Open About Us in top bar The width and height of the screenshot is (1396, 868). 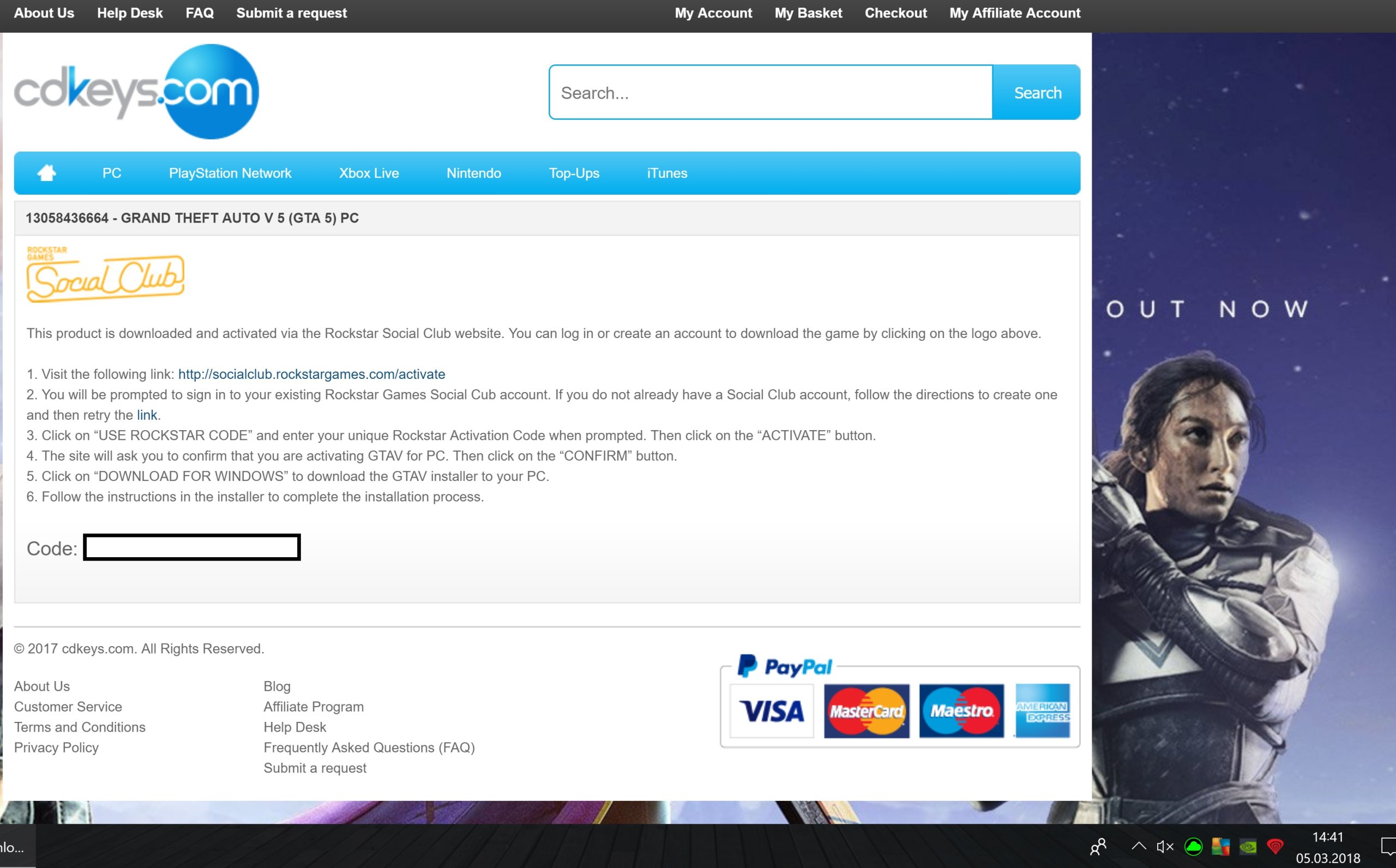(44, 13)
